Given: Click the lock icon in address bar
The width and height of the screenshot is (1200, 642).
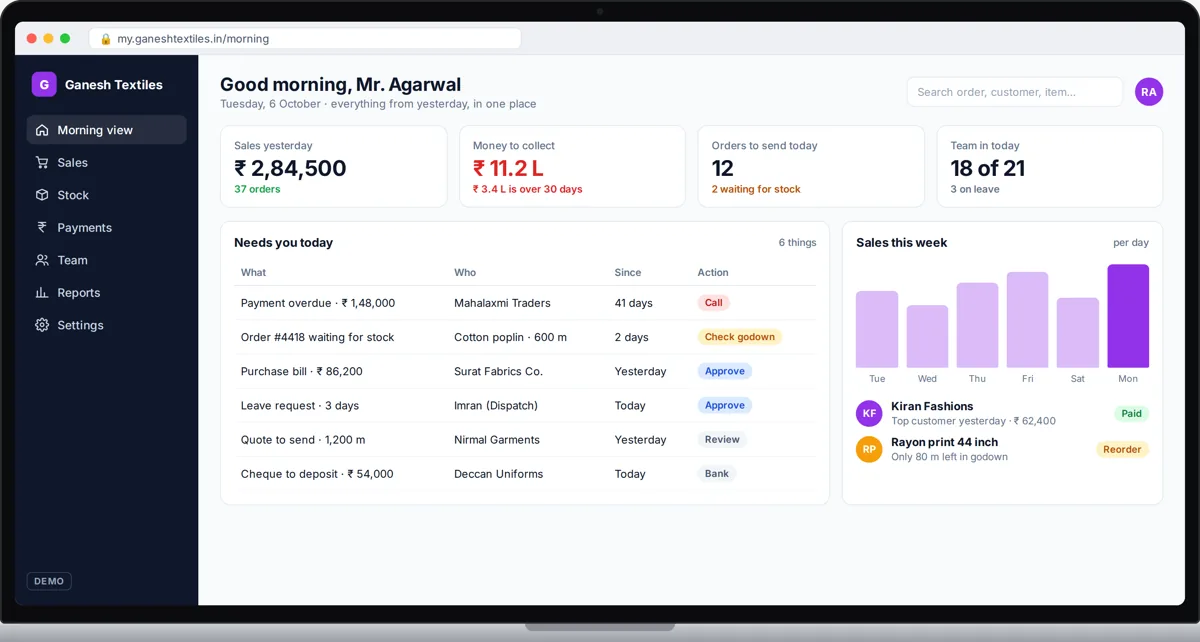Looking at the screenshot, I should pyautogui.click(x=106, y=39).
